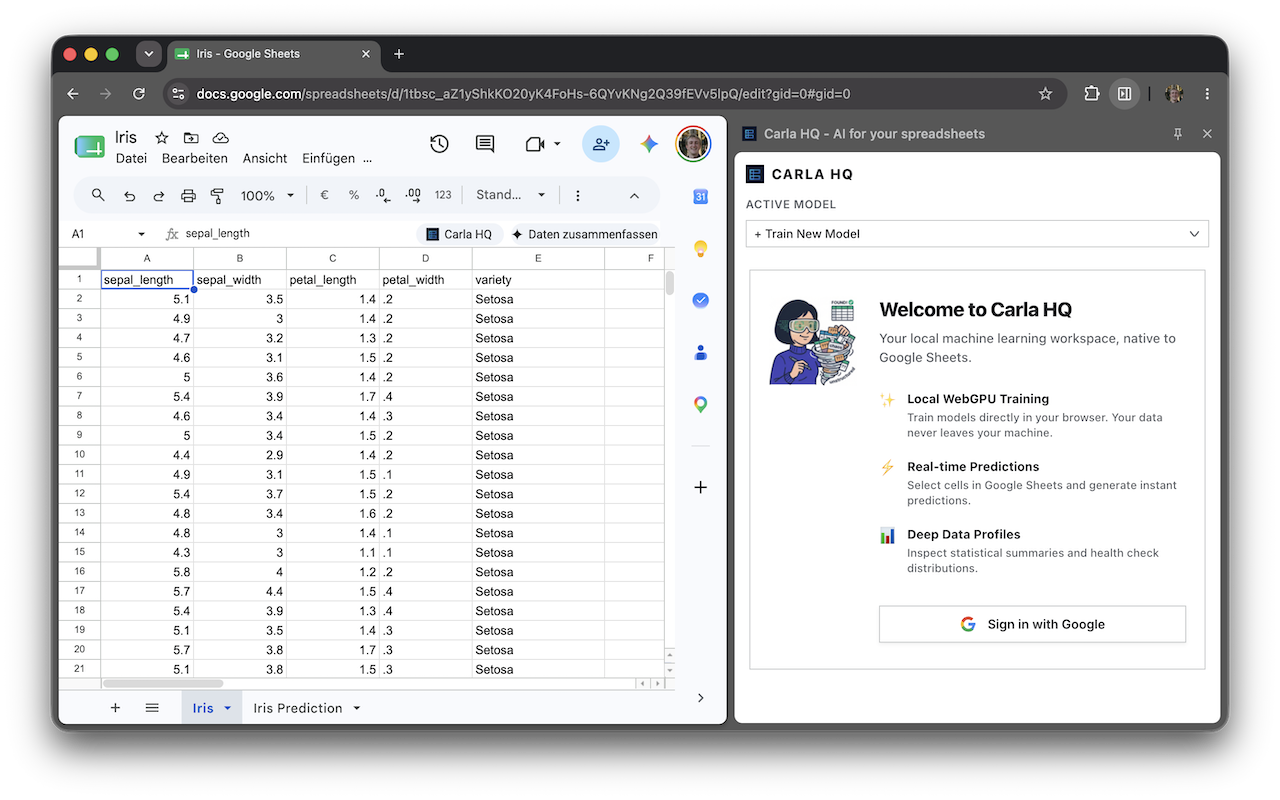Open the Einfügen menu
This screenshot has height=800, width=1280.
point(328,158)
